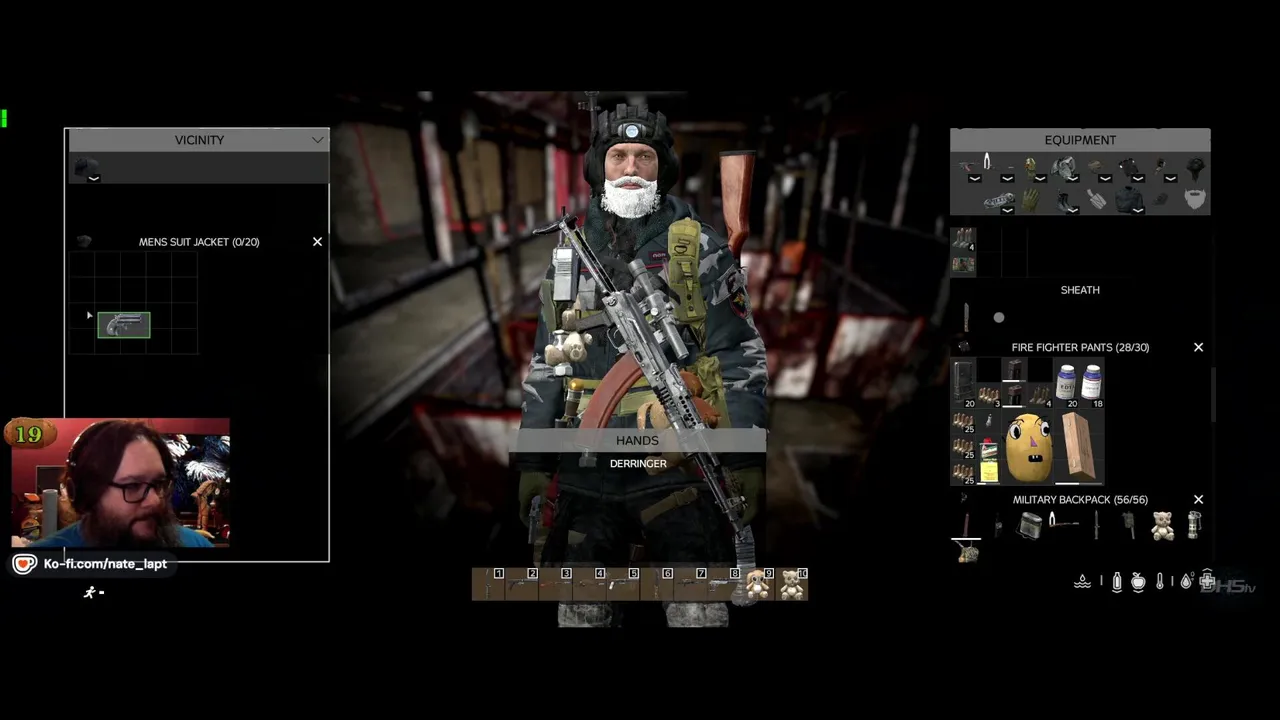This screenshot has height=720, width=1280.
Task: Select the black boots in Equipment
Action: click(1066, 201)
